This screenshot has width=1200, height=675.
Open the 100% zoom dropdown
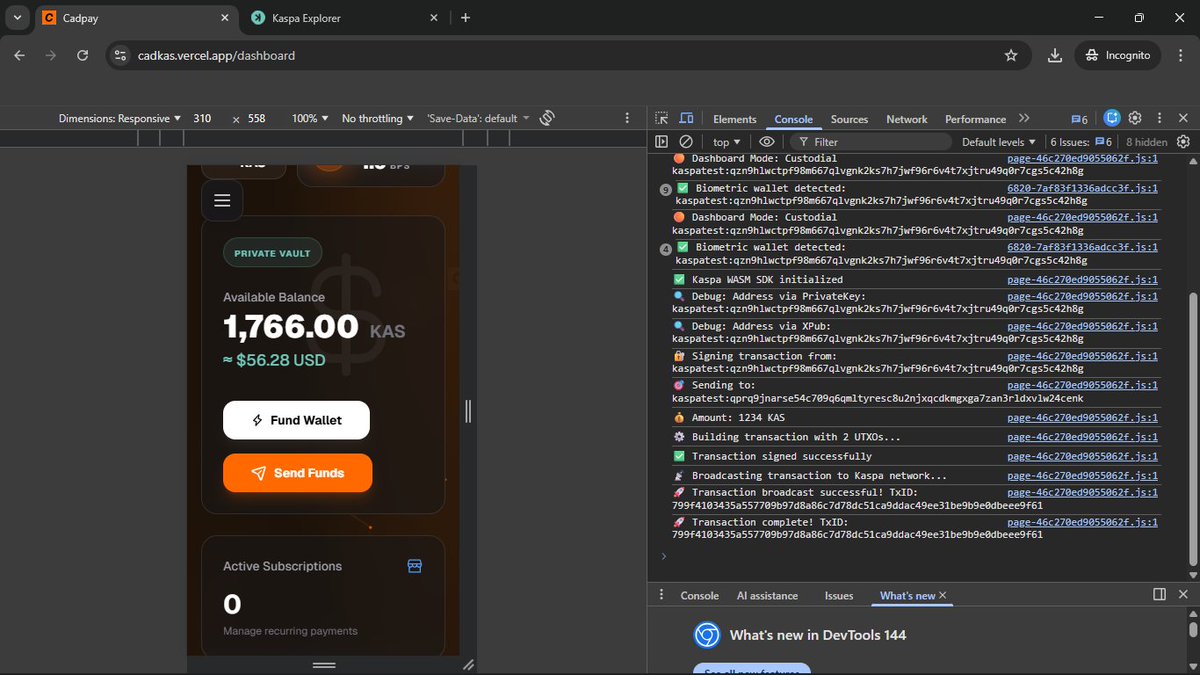coord(309,118)
